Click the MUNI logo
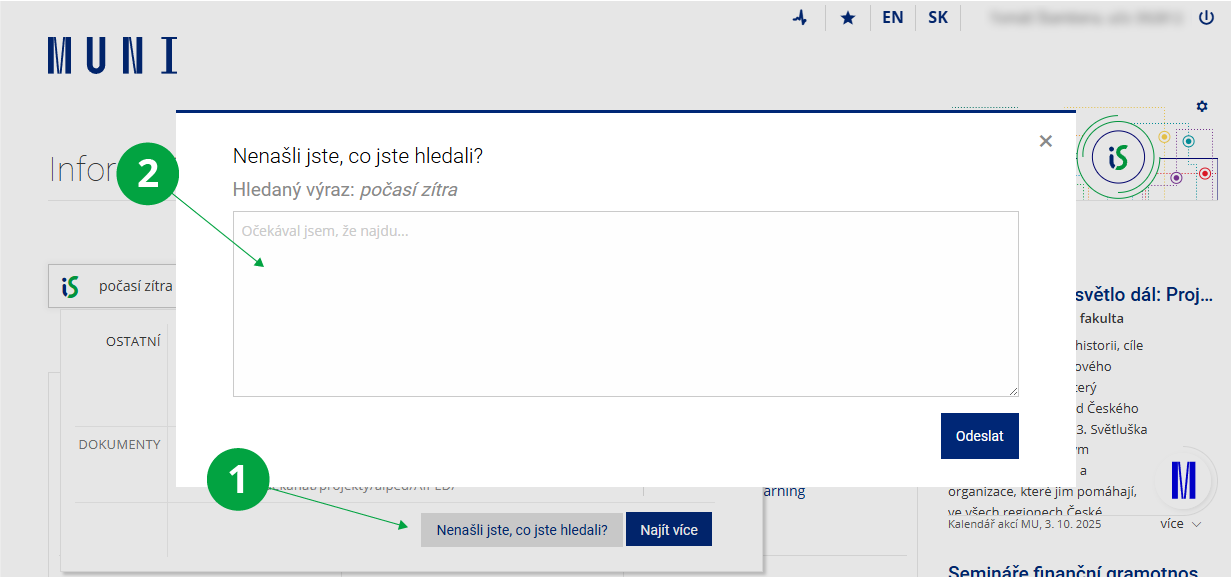The width and height of the screenshot is (1232, 577). (x=112, y=56)
